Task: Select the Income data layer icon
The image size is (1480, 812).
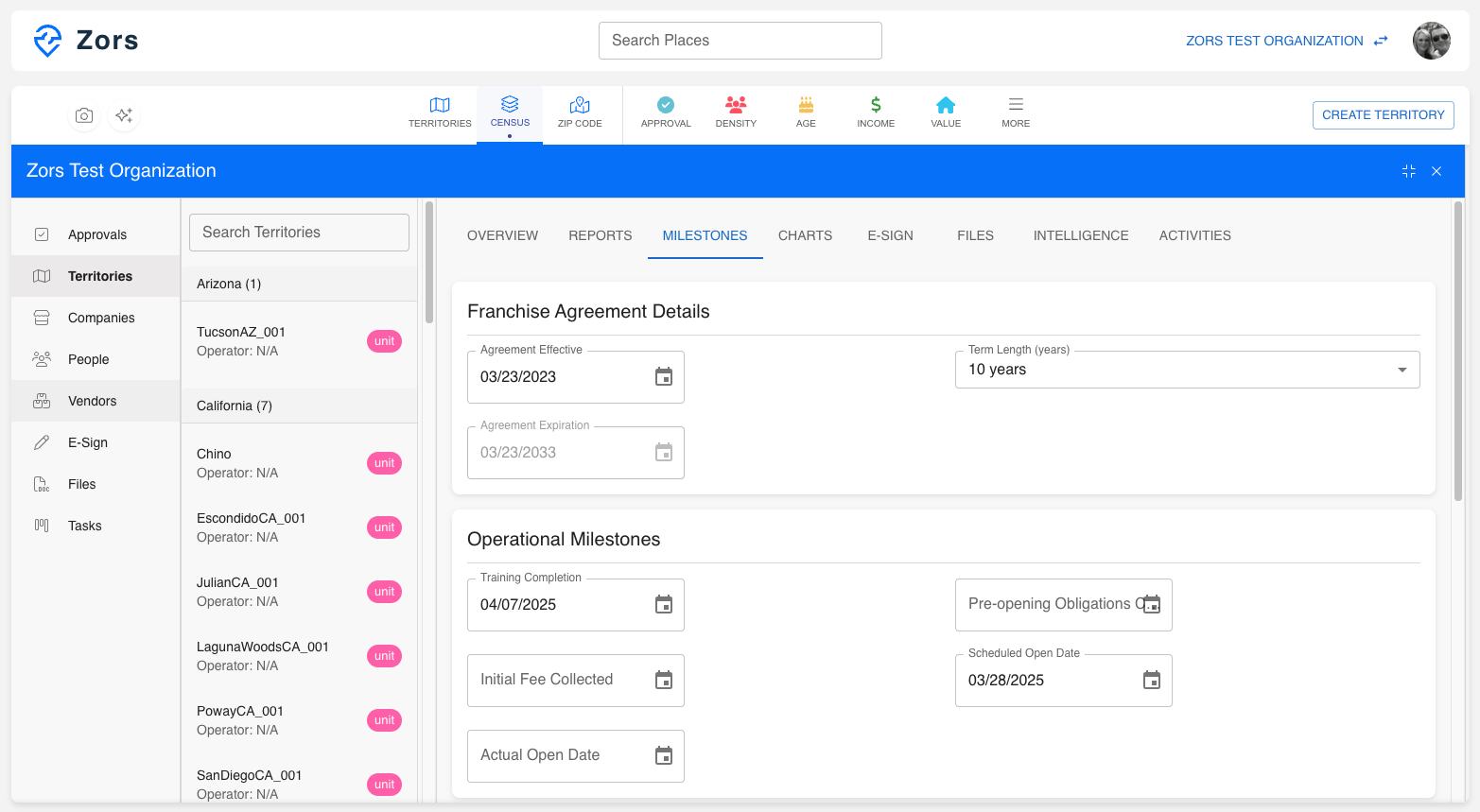Action: pos(876,112)
